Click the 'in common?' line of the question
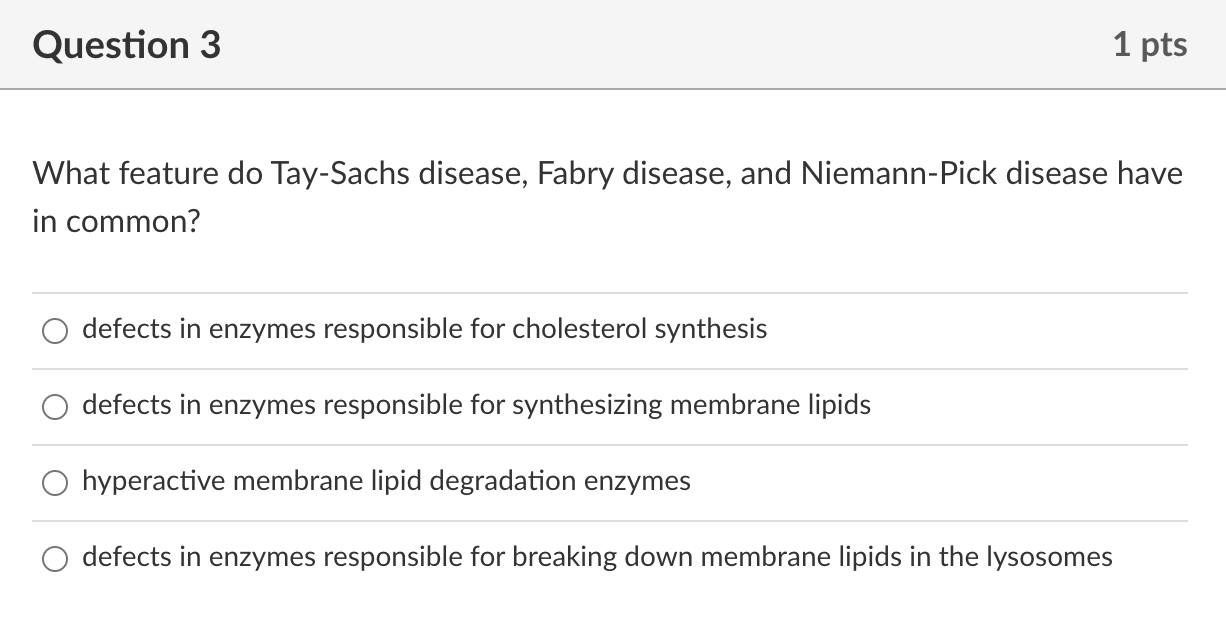Screen dimensions: 1226x628 116,222
